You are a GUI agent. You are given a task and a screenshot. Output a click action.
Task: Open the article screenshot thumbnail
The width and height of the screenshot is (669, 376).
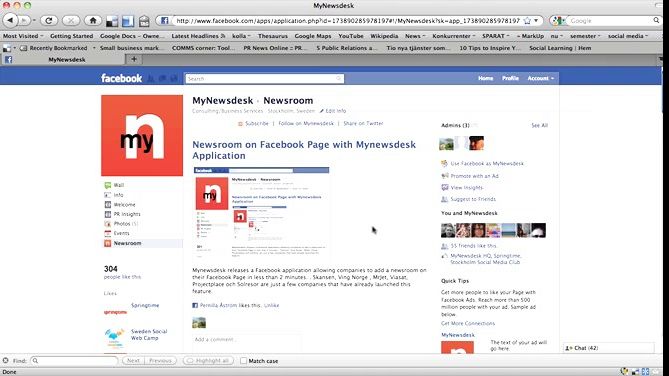(x=261, y=212)
